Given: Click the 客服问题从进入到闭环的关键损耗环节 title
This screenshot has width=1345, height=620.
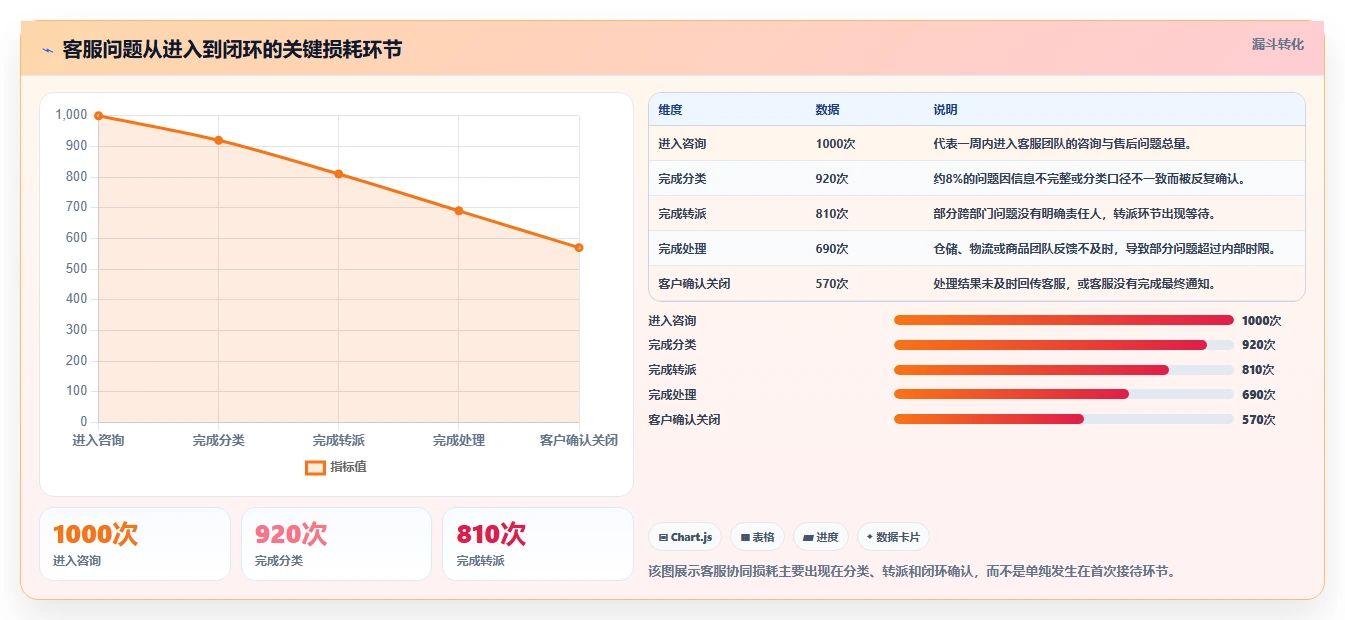Looking at the screenshot, I should pos(232,50).
